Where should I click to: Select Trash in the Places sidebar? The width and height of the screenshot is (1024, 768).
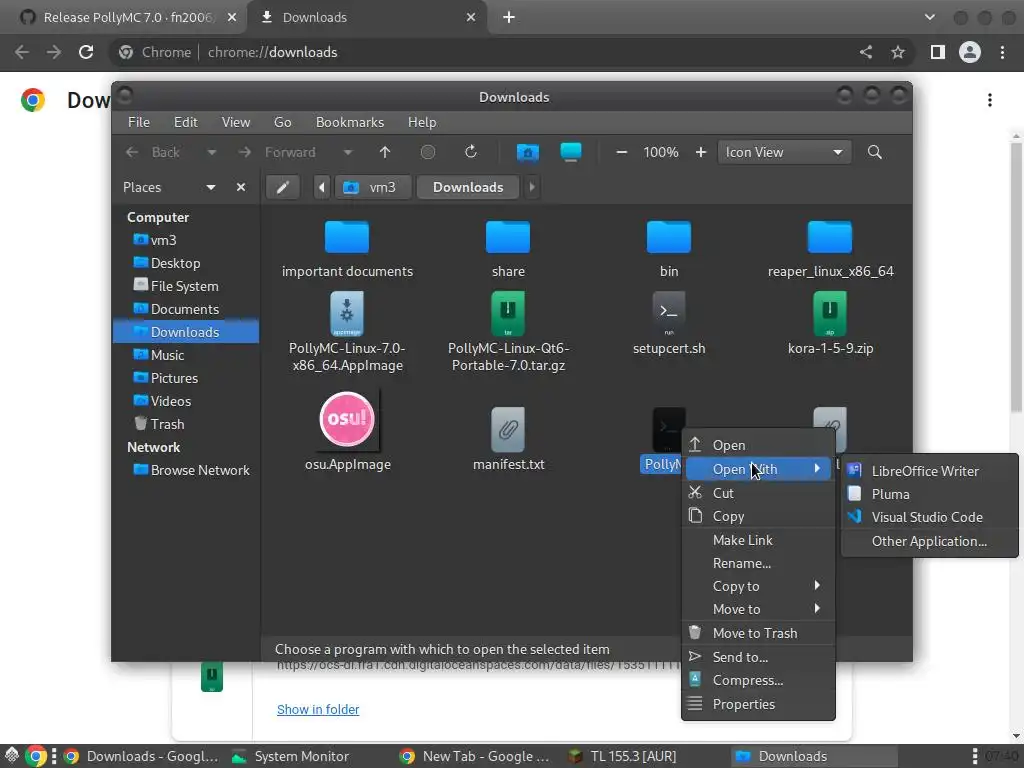point(167,424)
